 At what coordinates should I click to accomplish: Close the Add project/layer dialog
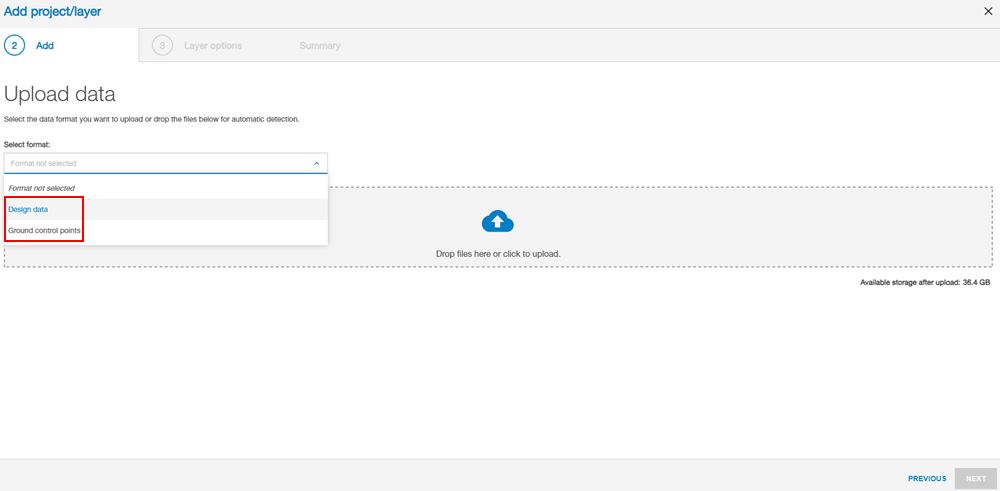coord(988,12)
